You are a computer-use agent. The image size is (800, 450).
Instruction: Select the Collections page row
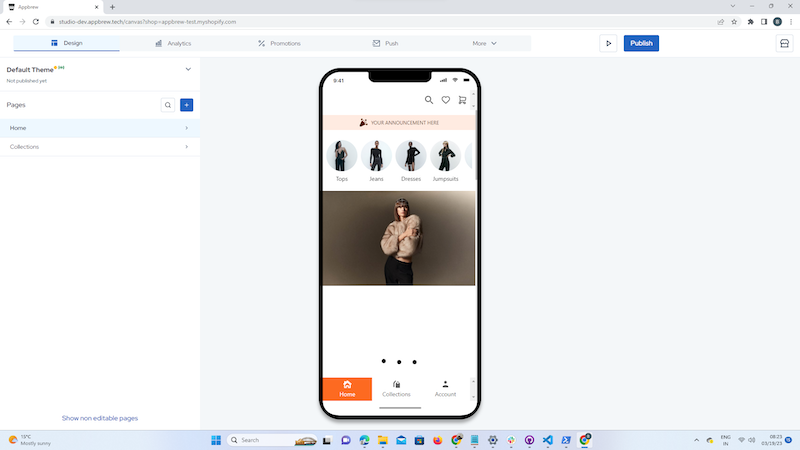[x=99, y=147]
